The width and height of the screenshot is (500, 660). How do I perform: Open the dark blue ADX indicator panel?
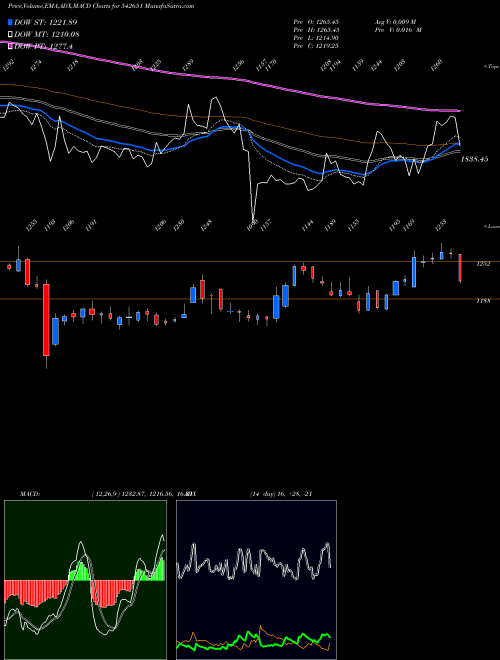(x=257, y=580)
